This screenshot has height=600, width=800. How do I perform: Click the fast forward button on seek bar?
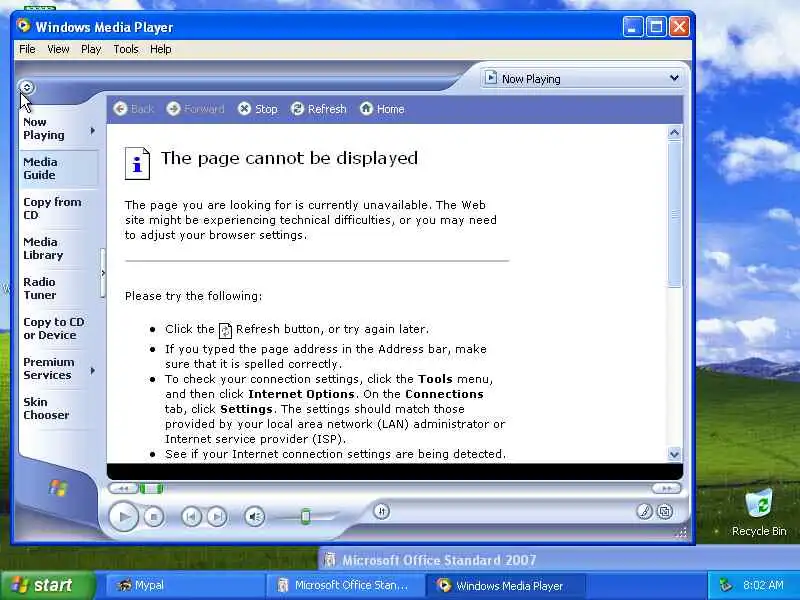(666, 489)
